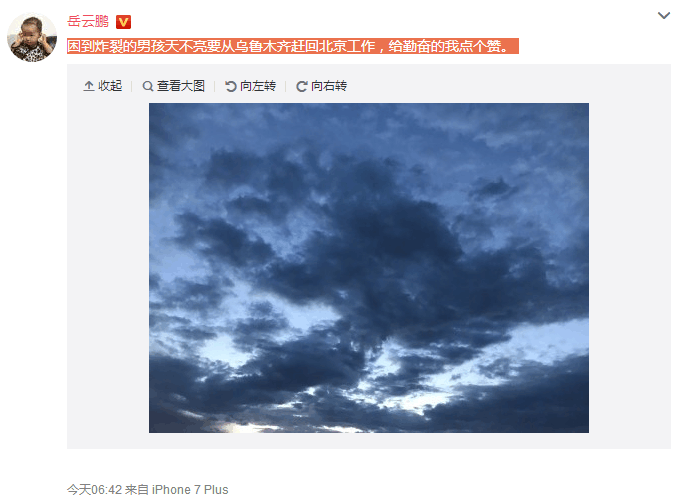
Task: Open the 岳云鹏 username link
Action: [88, 21]
